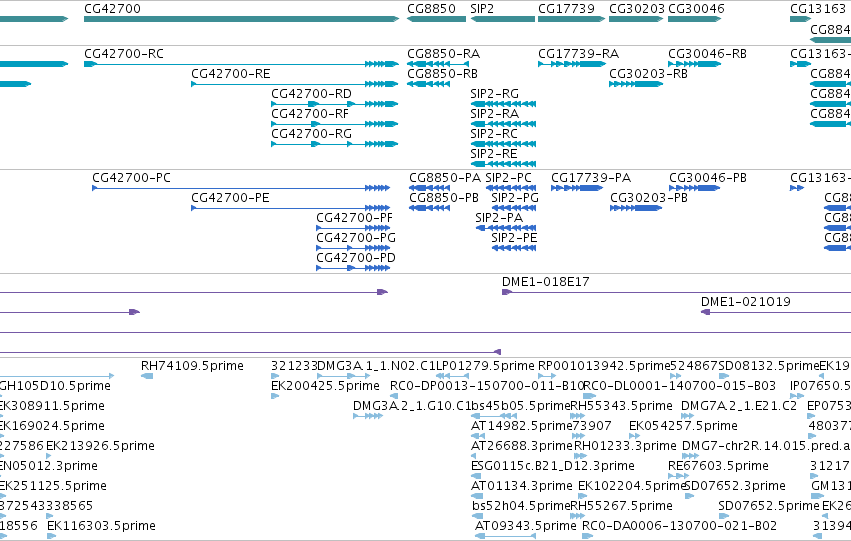Select transcript CG42700-RC
The image size is (851, 541).
(242, 64)
